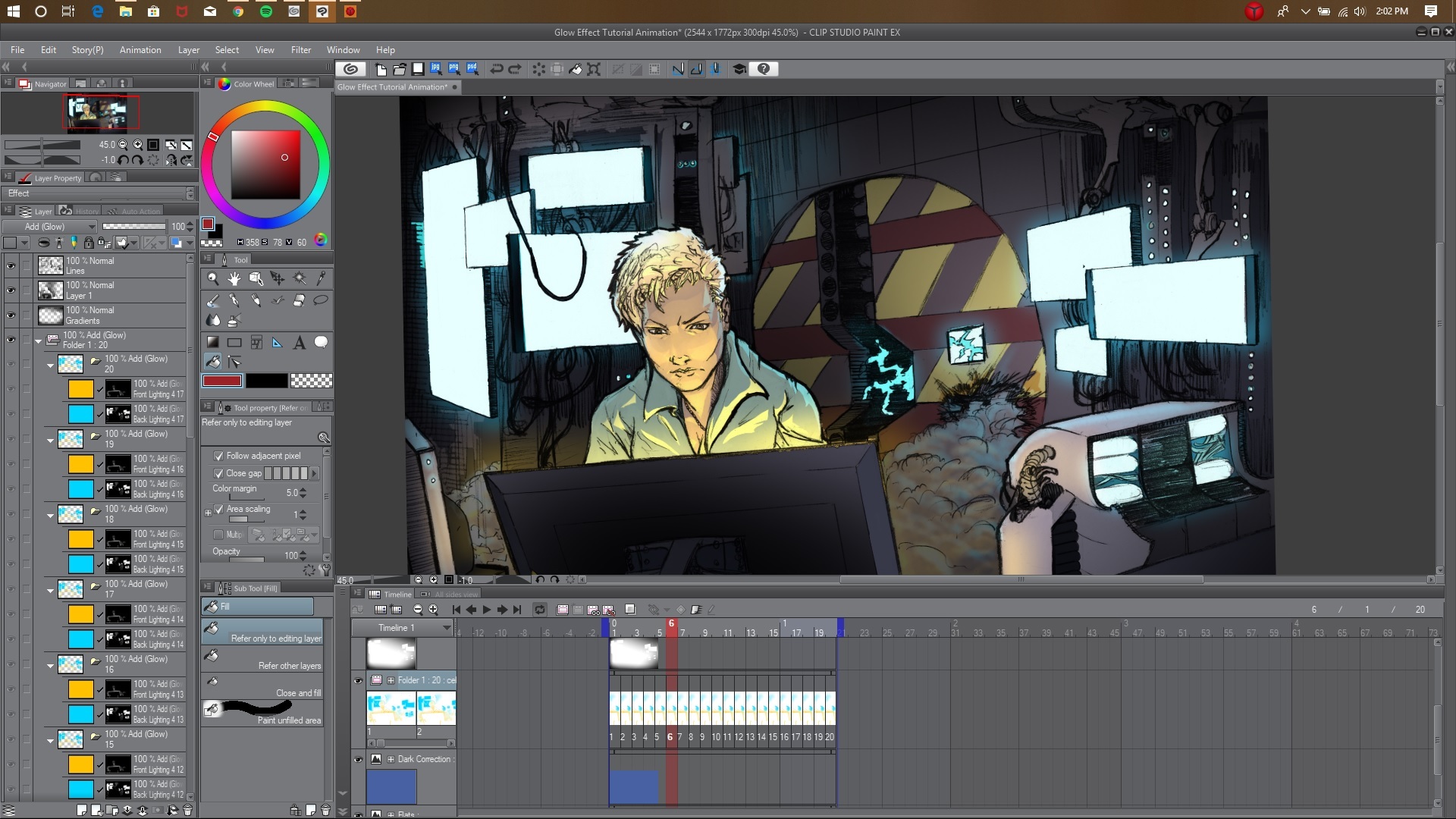Hide the Lines layer
Viewport: 1456px width, 819px height.
11,265
